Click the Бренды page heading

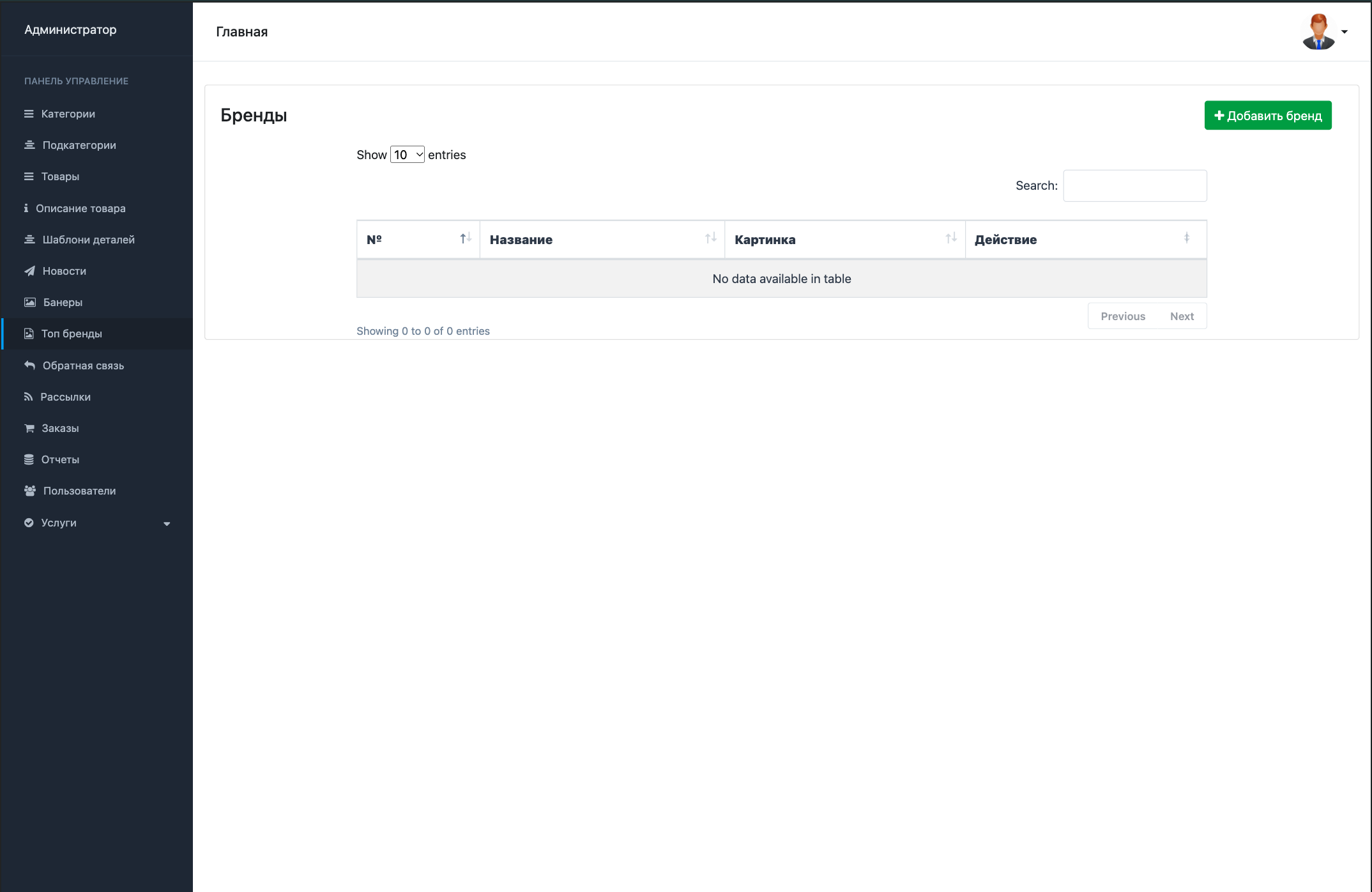254,115
